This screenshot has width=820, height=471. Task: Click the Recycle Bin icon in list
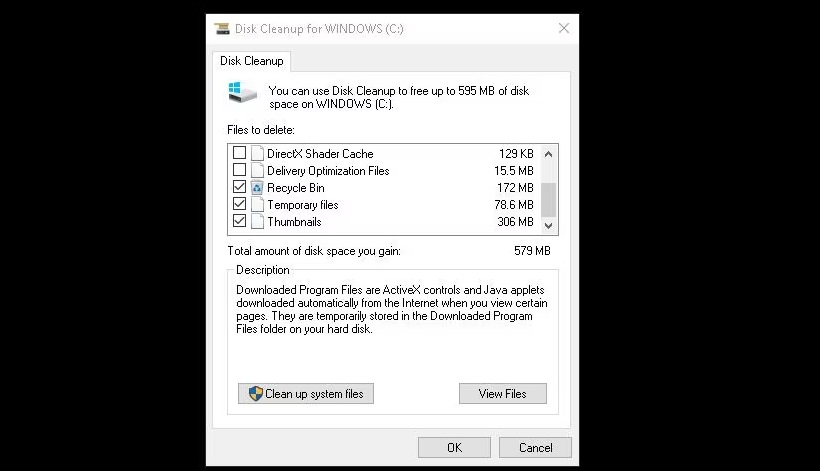[x=257, y=187]
